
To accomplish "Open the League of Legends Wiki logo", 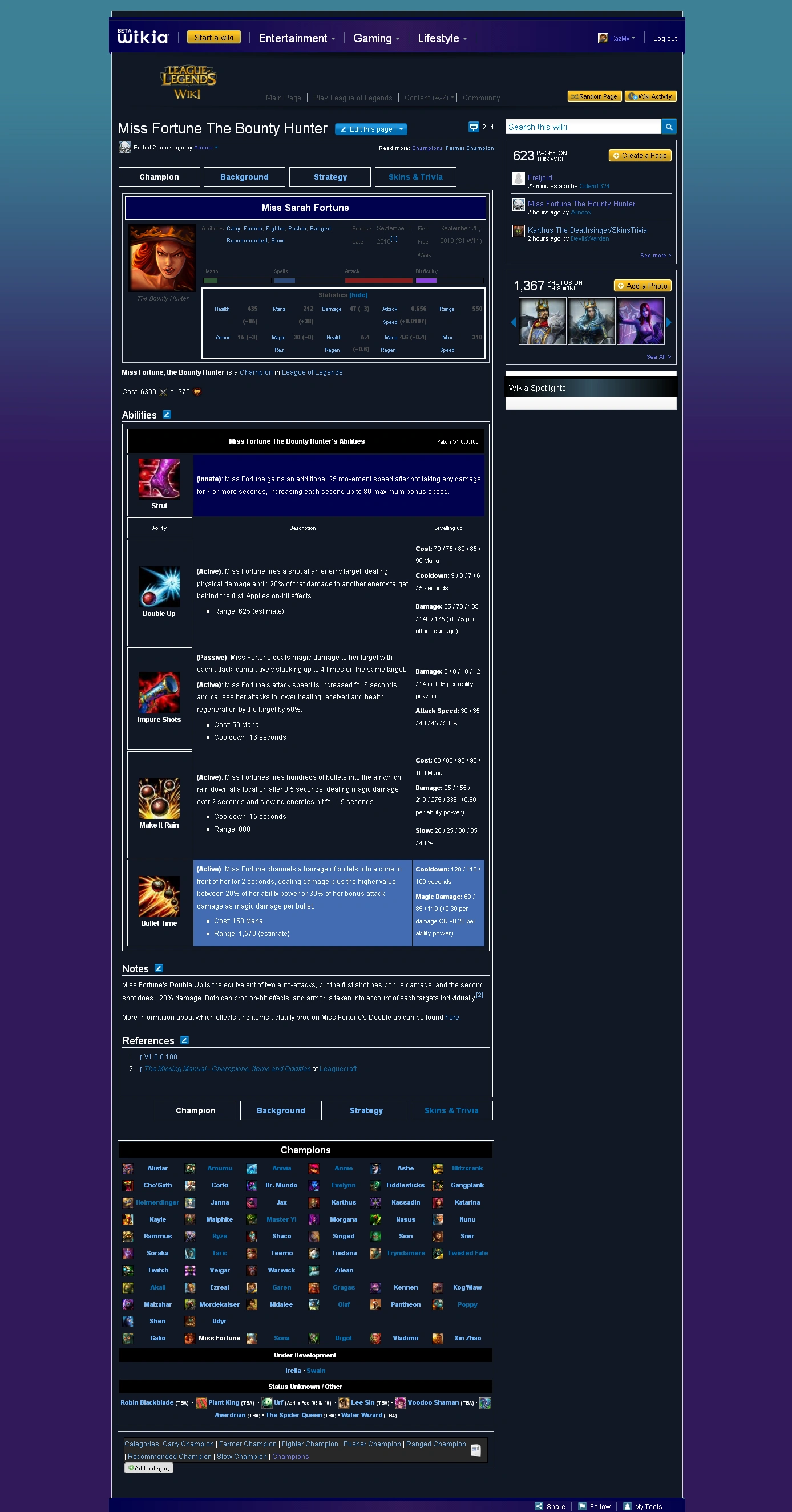I will point(188,82).
